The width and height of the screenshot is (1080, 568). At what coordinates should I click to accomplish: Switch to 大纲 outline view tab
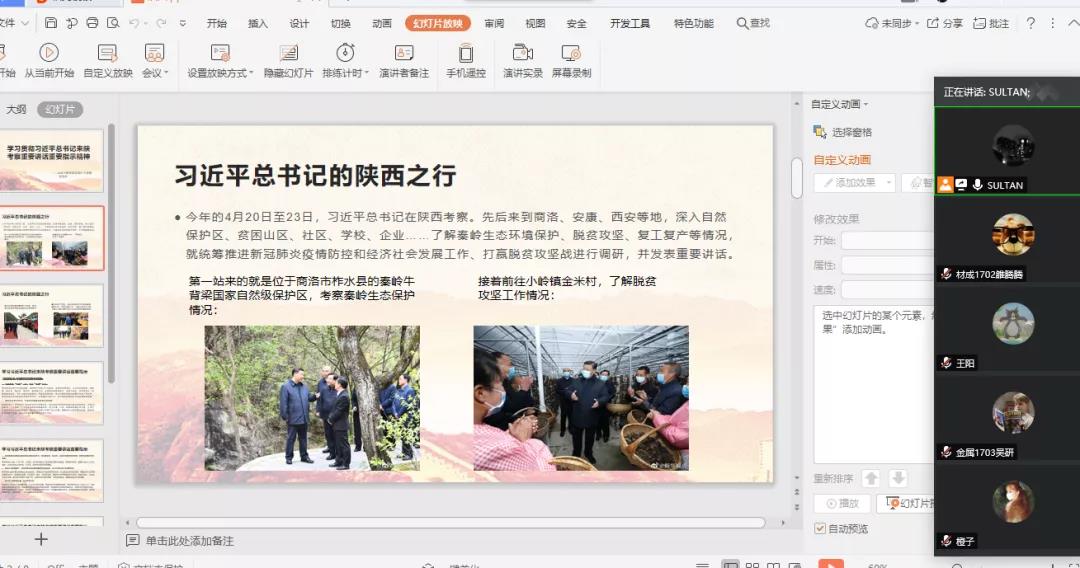coord(16,109)
